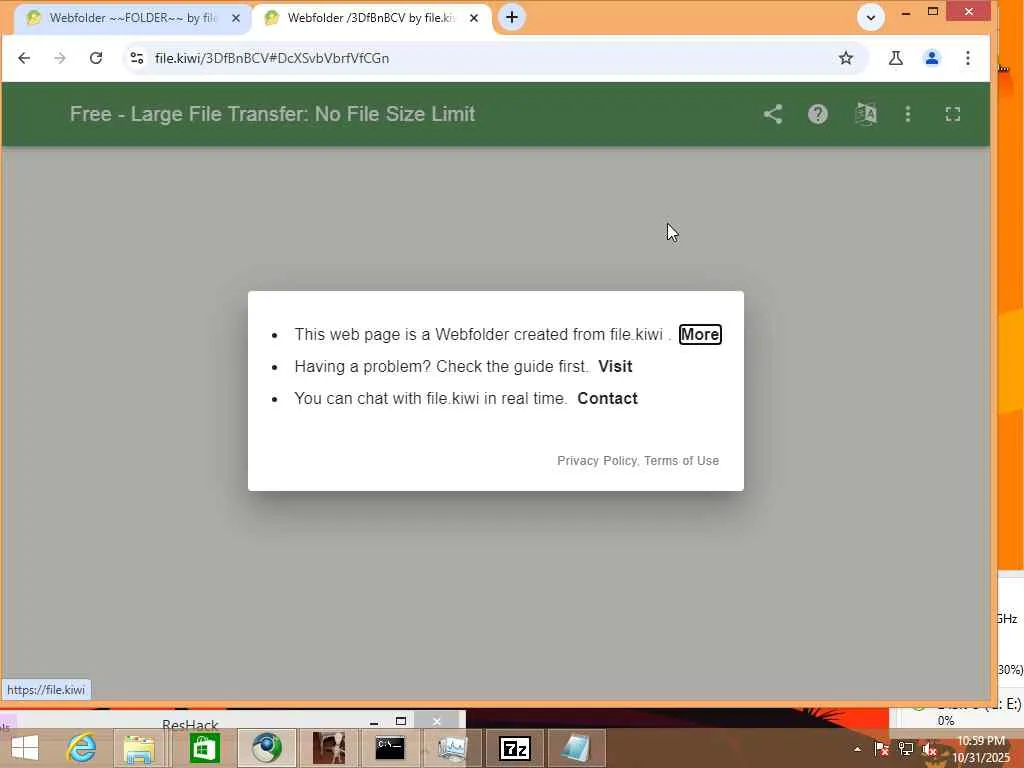The width and height of the screenshot is (1024, 768).
Task: Minimize the ResHack window
Action: coord(374,722)
